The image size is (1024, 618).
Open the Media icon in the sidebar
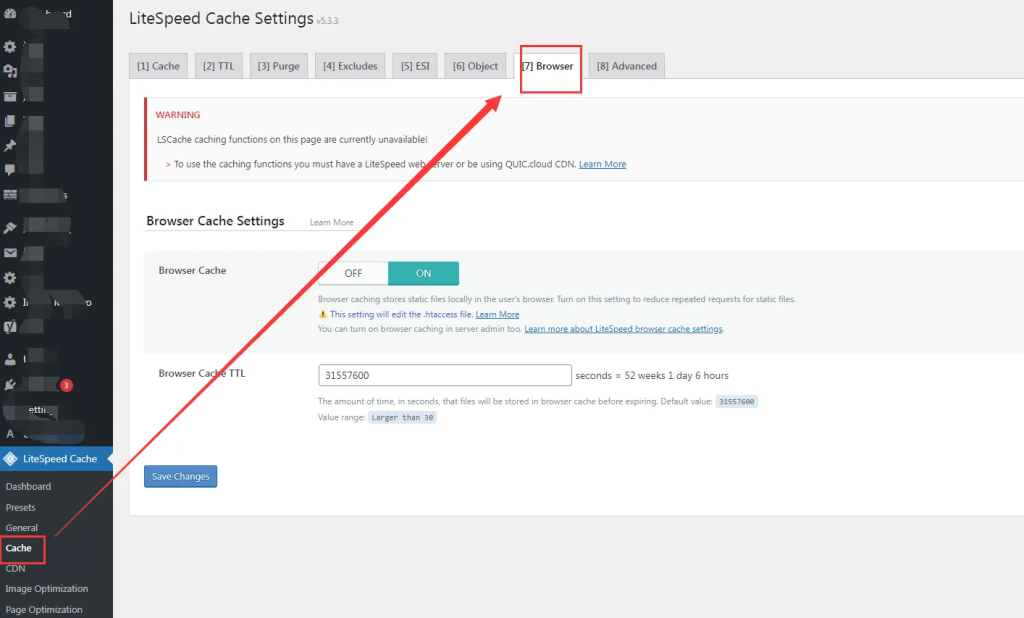point(10,71)
